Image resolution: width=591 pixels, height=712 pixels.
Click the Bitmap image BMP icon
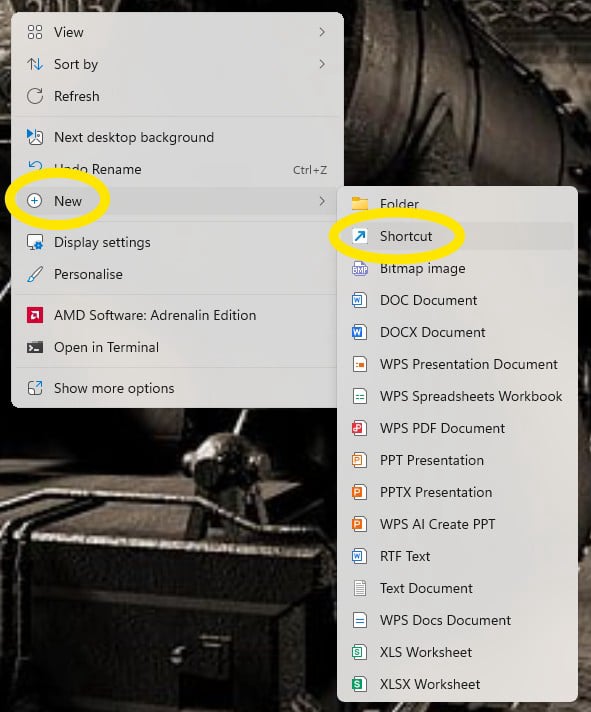pyautogui.click(x=360, y=268)
